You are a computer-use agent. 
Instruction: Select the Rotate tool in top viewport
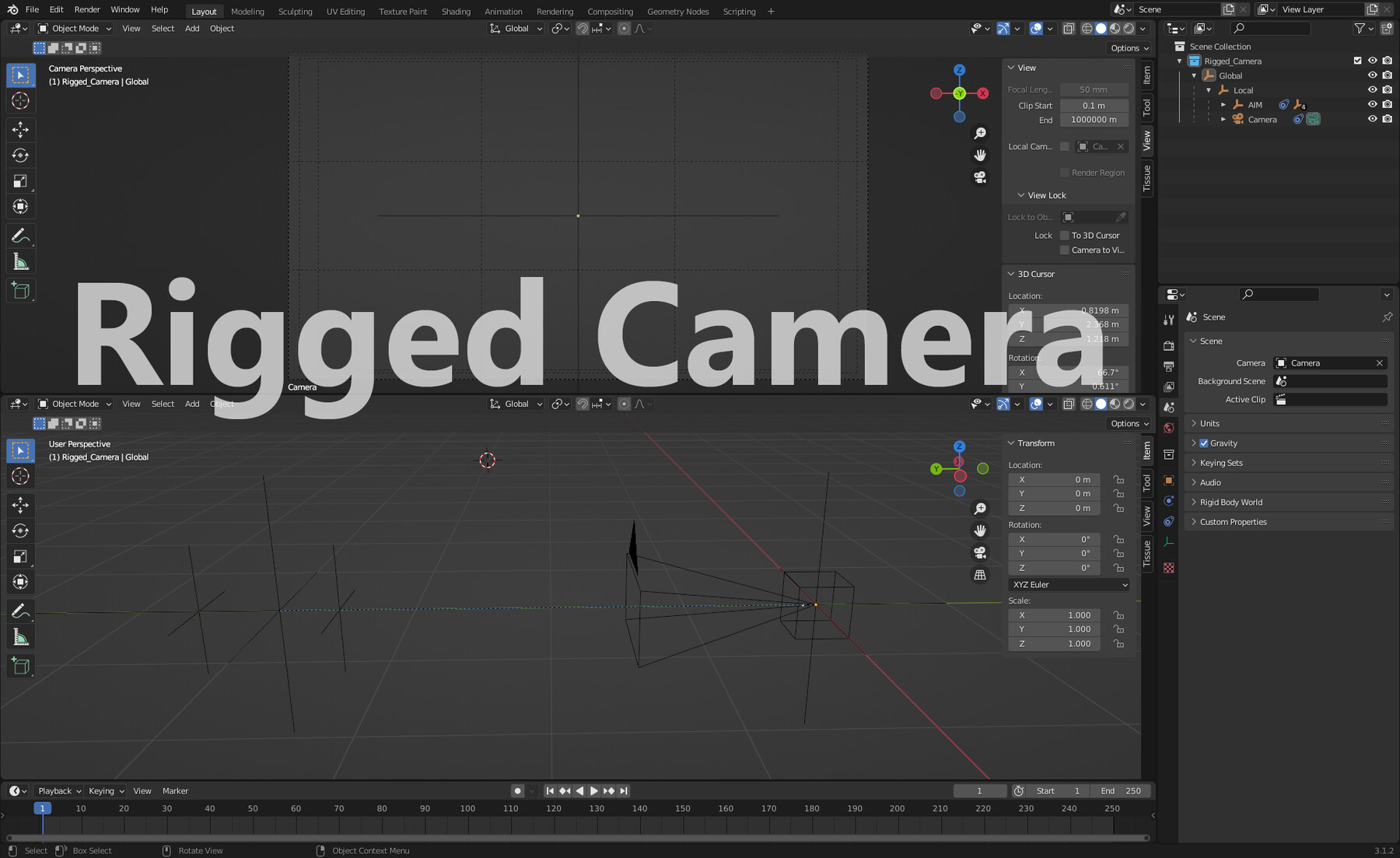20,156
